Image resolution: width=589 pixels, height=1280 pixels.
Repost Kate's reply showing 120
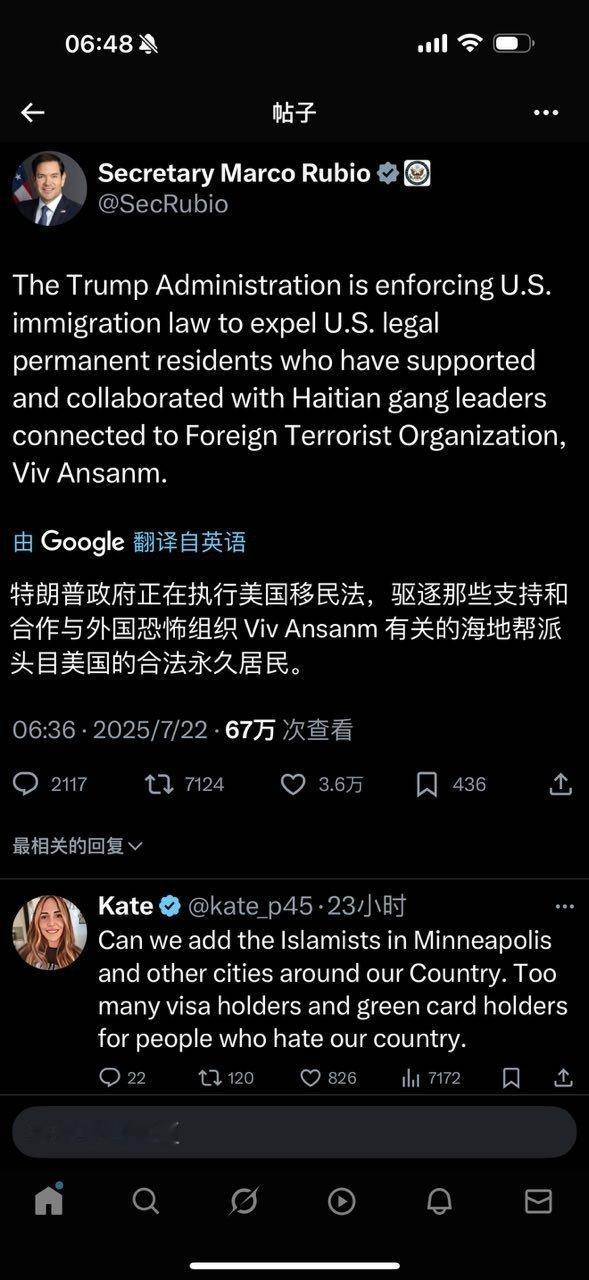[x=210, y=1078]
